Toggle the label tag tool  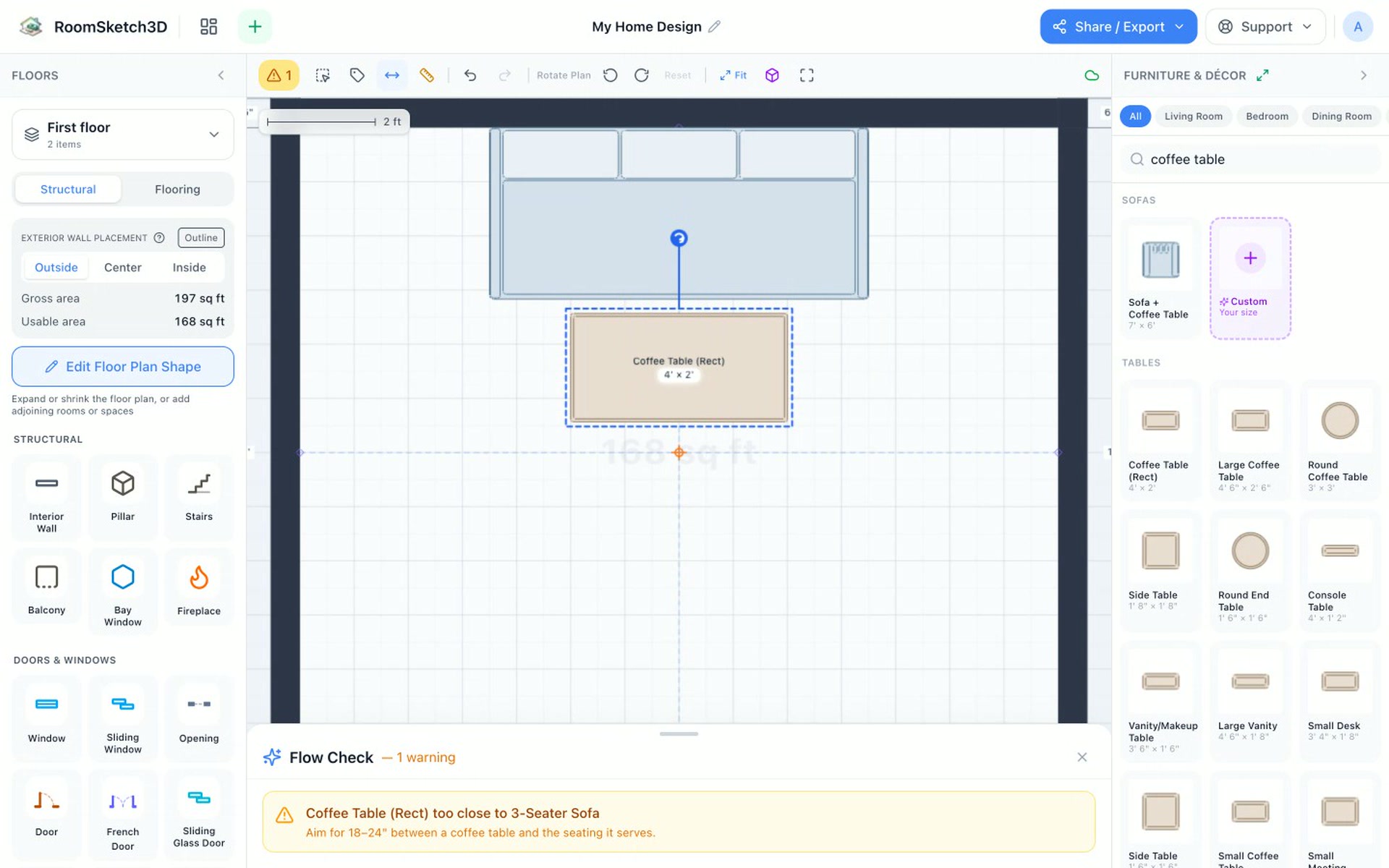357,75
